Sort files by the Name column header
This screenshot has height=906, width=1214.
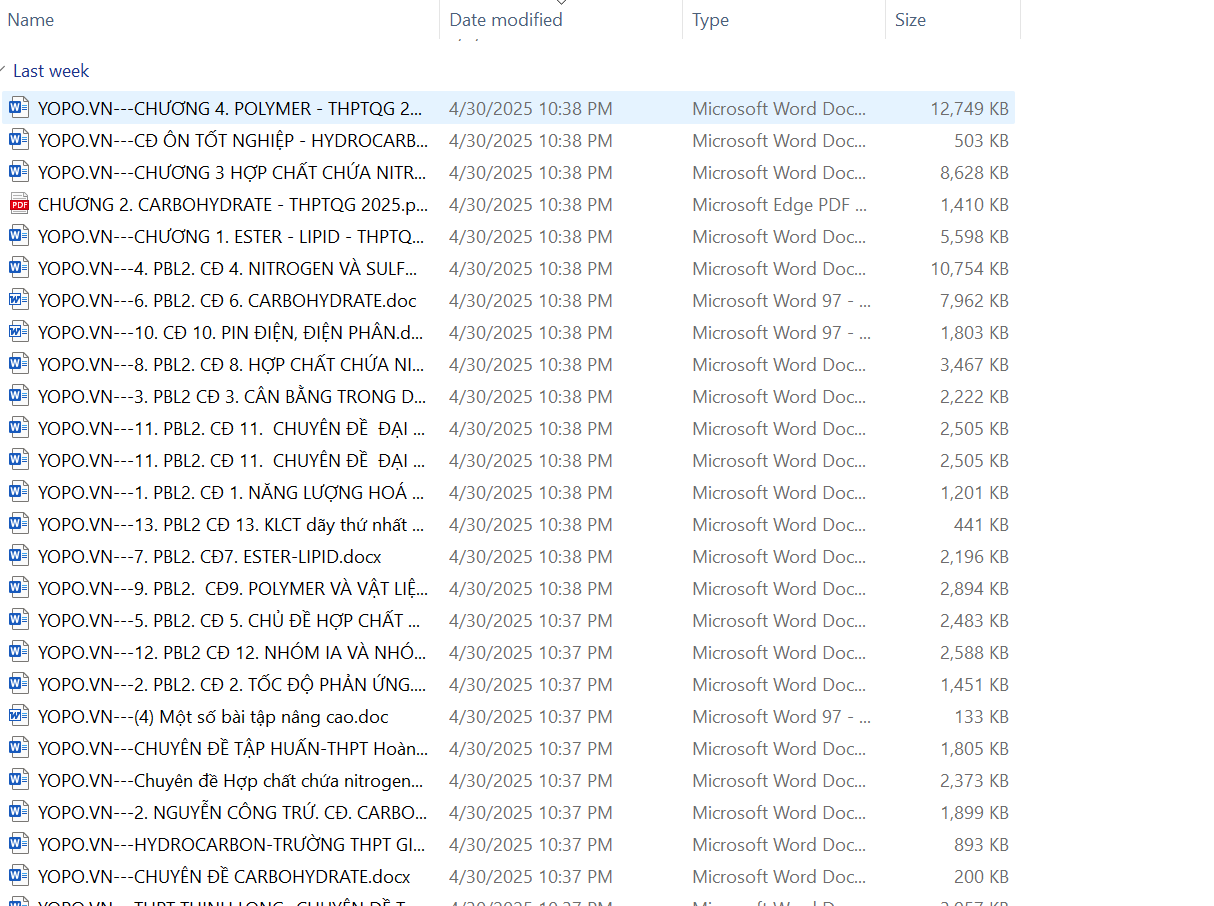pos(30,20)
